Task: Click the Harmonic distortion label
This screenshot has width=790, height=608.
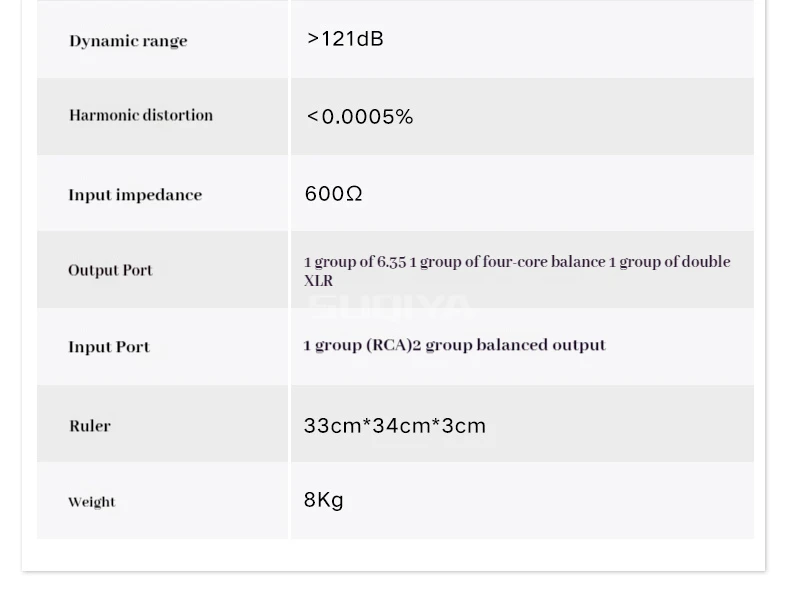Action: [x=141, y=115]
